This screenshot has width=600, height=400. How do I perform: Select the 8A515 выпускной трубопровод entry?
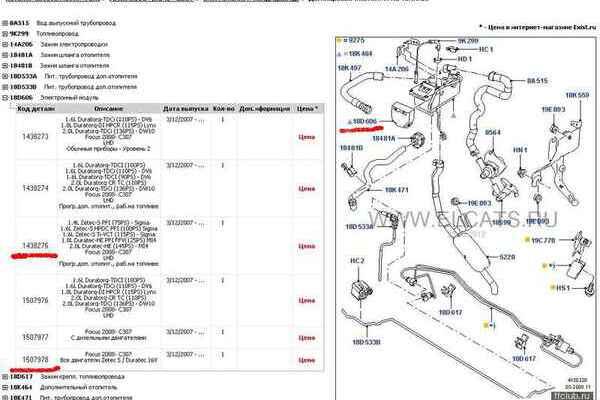pos(63,23)
